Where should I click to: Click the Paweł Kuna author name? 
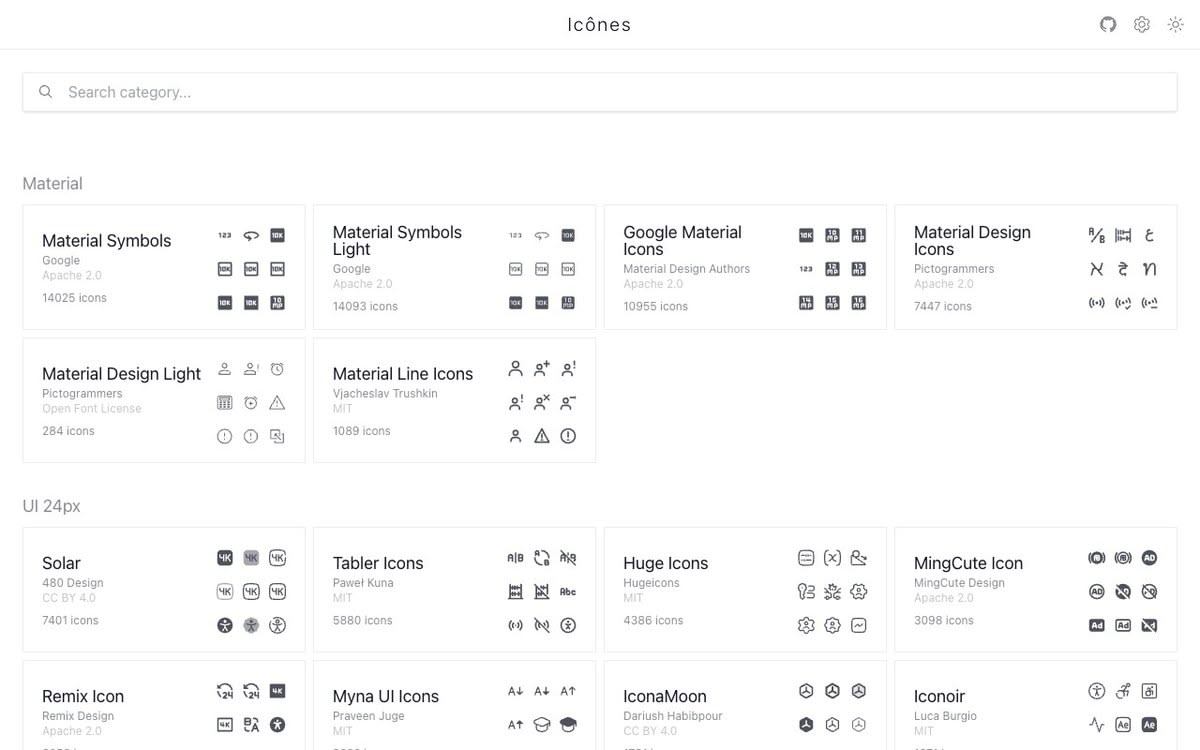click(363, 583)
